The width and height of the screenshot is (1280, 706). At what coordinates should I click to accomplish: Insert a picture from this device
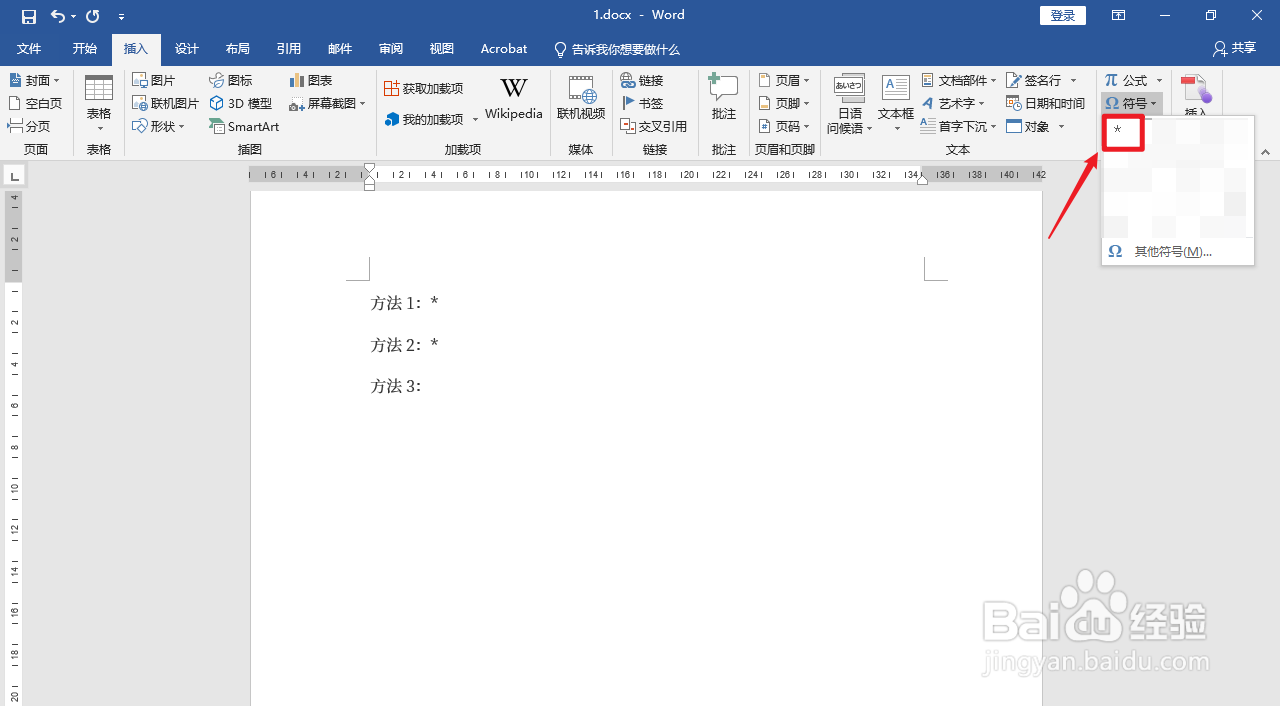click(x=156, y=80)
